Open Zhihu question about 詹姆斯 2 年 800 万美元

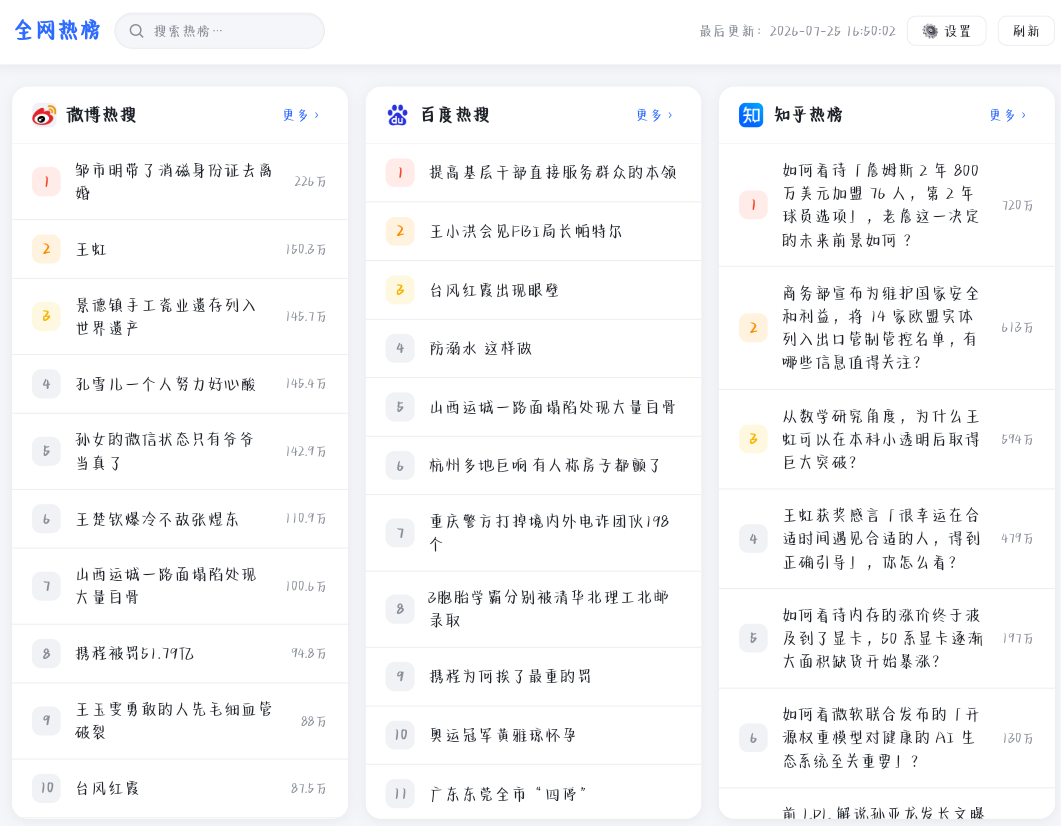coord(886,205)
